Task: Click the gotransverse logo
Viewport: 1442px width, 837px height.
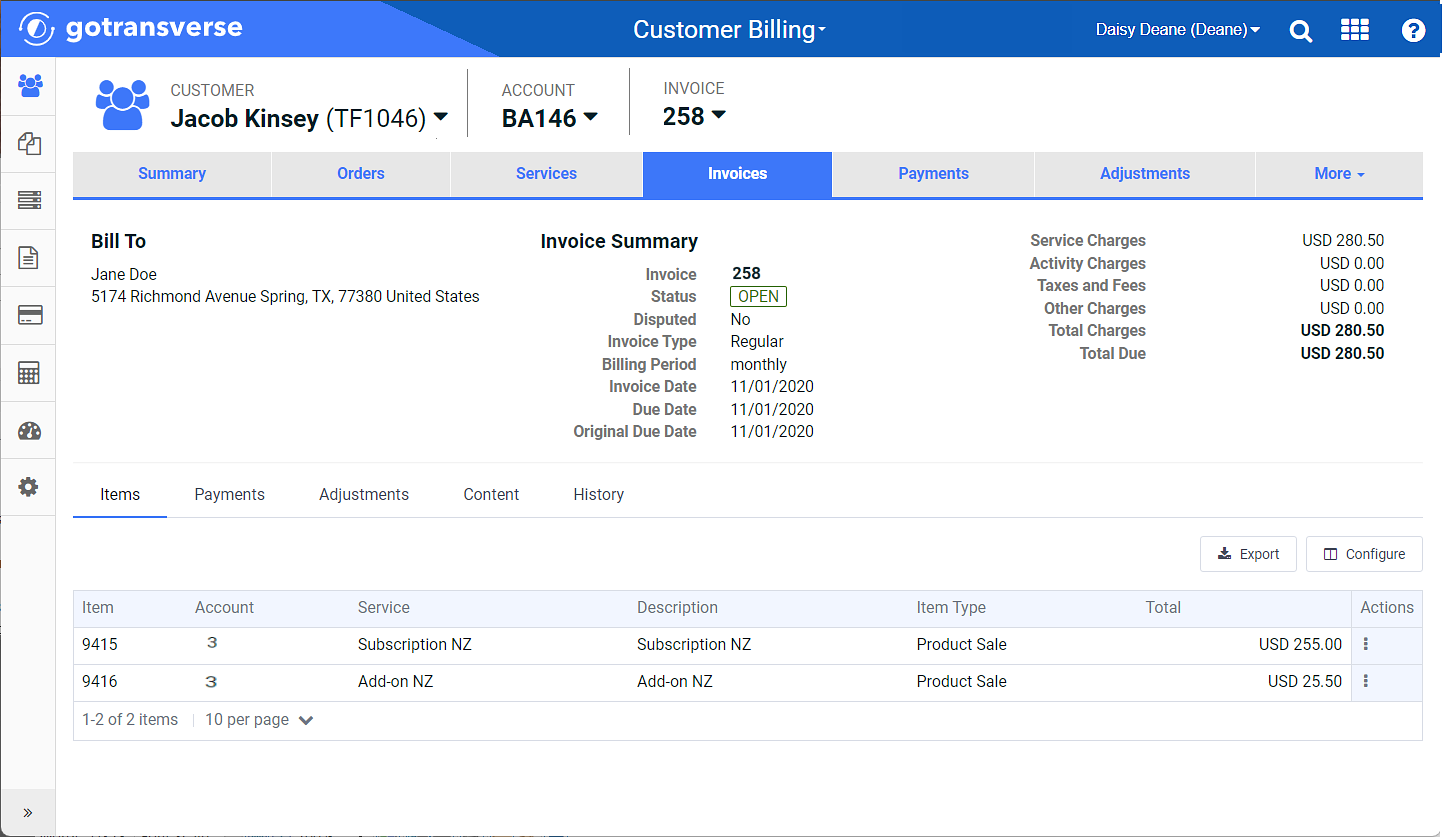Action: point(130,28)
